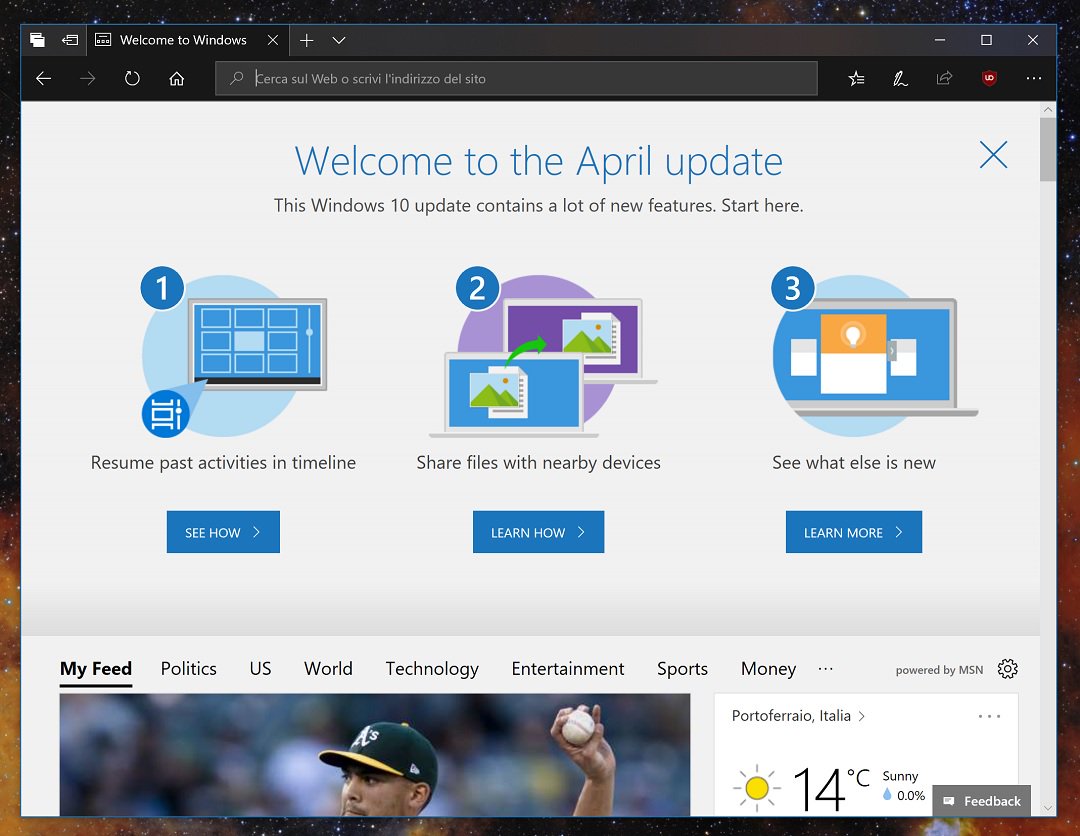The width and height of the screenshot is (1080, 836).
Task: Open the red extension icon menu
Action: [x=989, y=78]
